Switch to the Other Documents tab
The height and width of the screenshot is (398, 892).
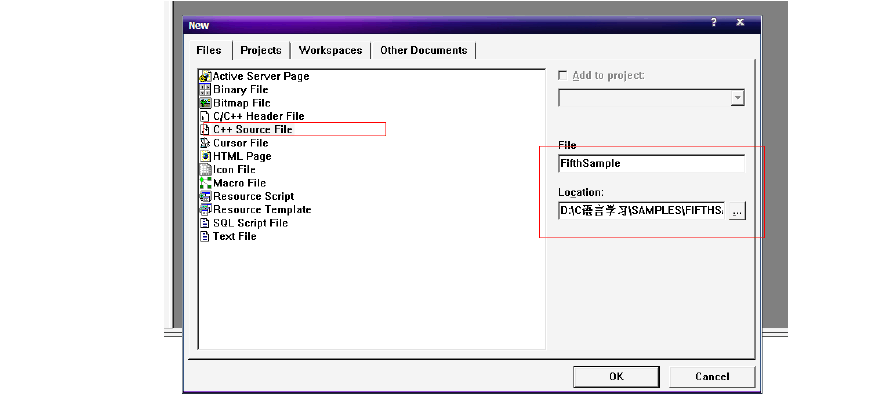click(x=424, y=50)
